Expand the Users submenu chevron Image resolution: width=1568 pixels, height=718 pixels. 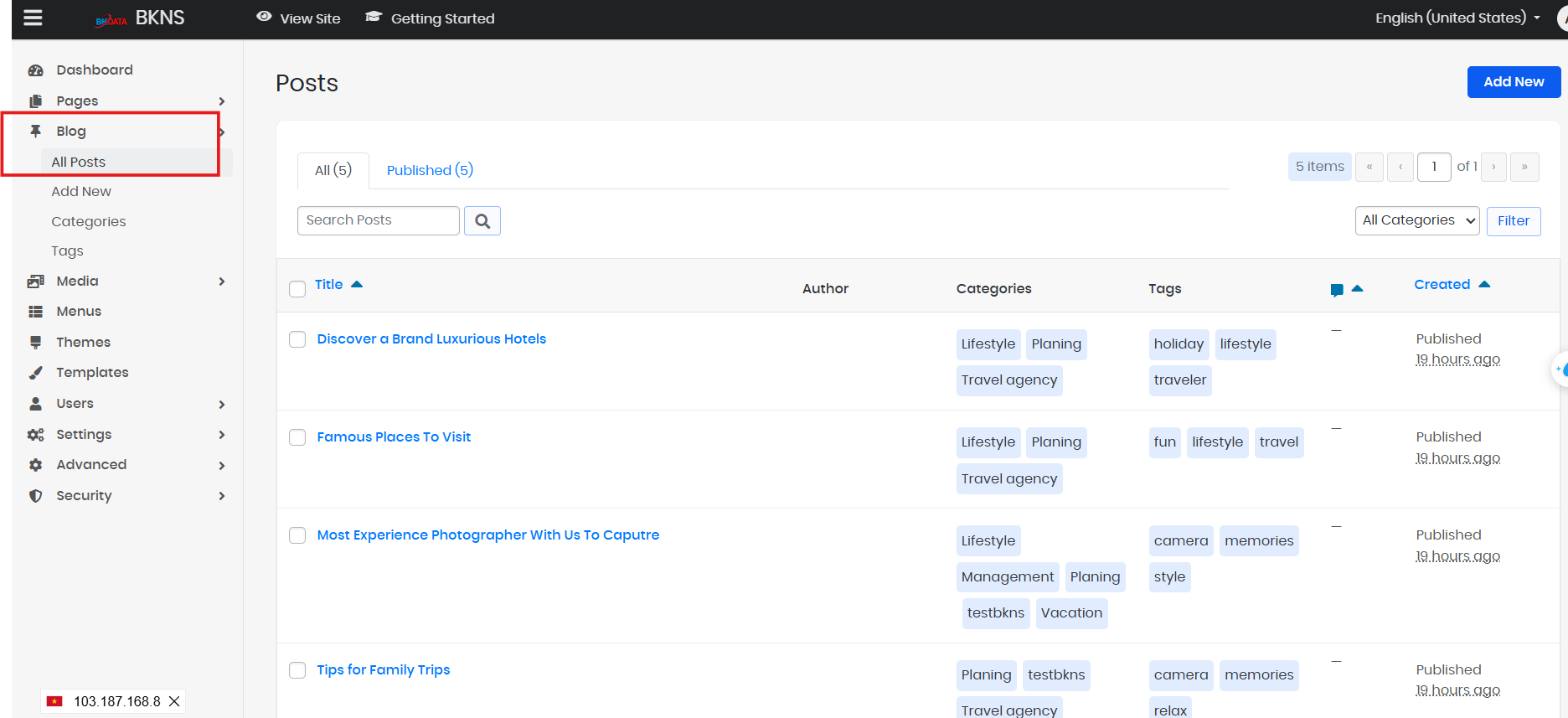point(222,405)
